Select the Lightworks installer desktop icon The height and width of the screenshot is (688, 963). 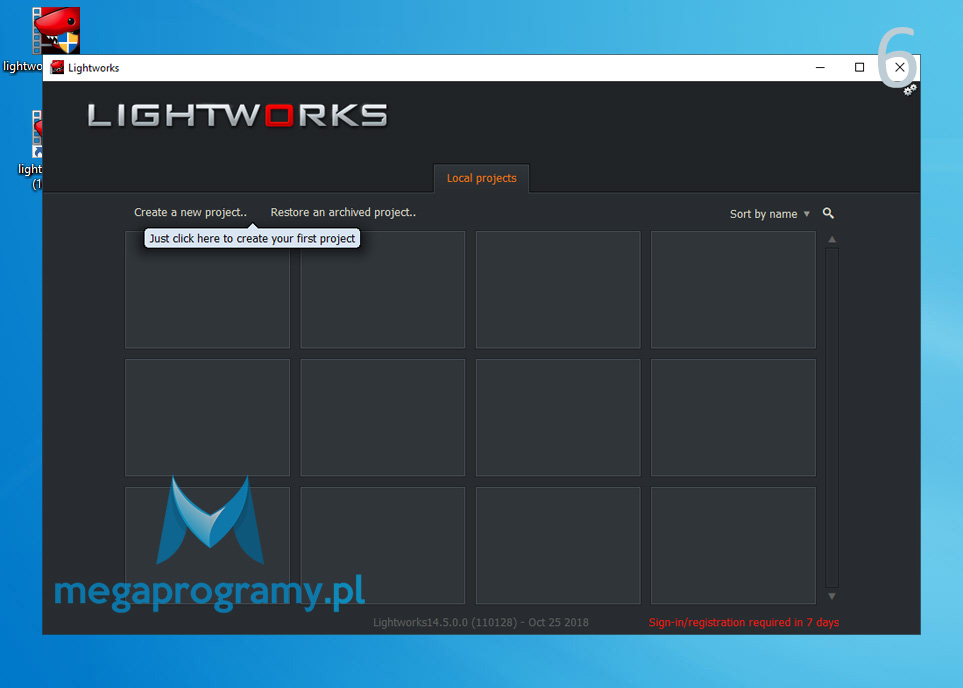click(x=57, y=31)
